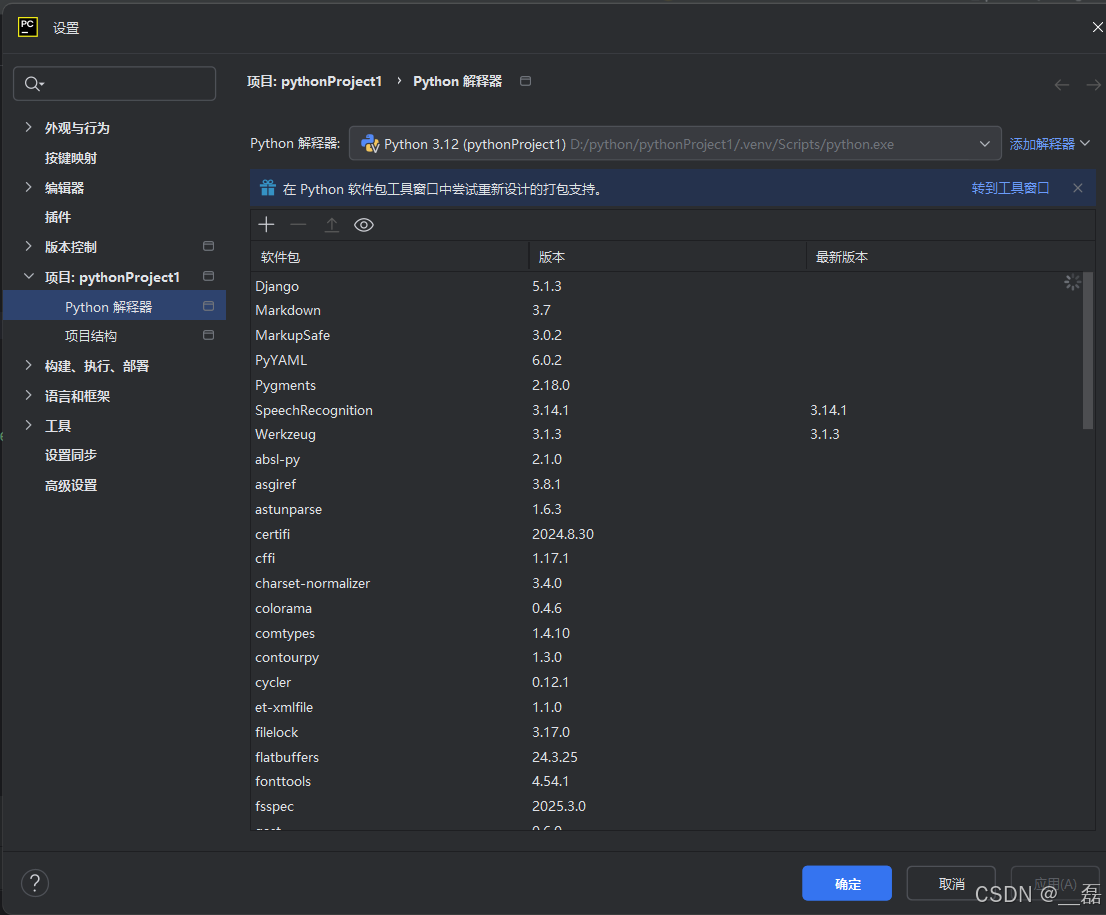Toggle the show early releases eye icon
1106x915 pixels.
point(364,225)
